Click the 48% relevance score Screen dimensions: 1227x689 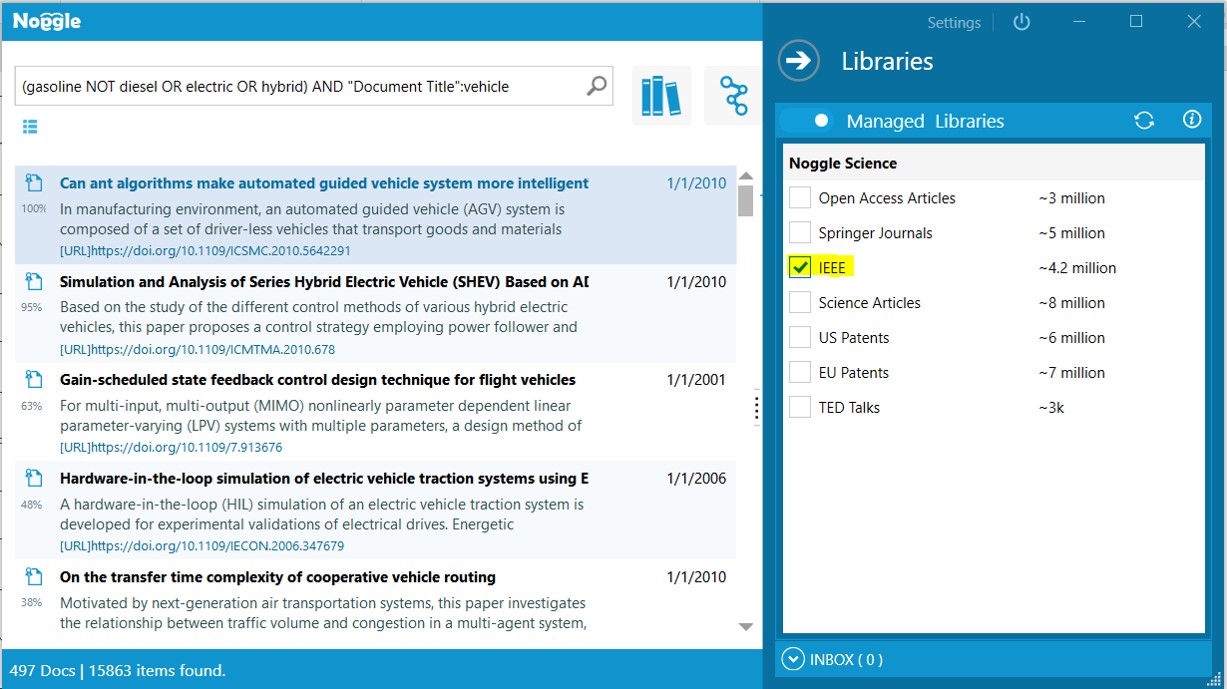[x=32, y=504]
